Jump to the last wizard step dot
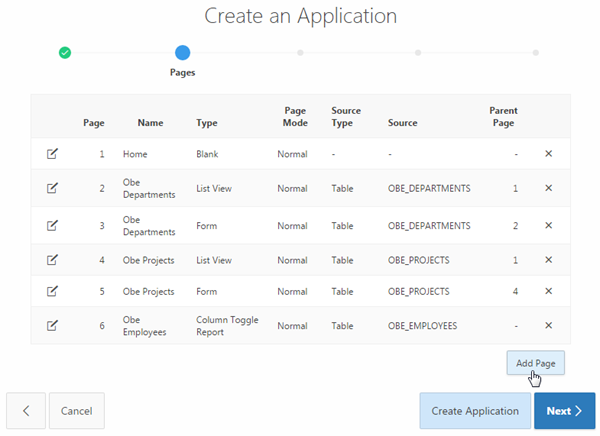 [536, 53]
